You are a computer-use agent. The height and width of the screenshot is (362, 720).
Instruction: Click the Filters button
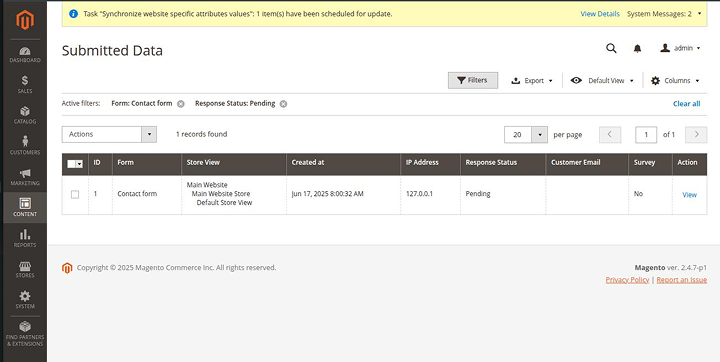tap(473, 80)
